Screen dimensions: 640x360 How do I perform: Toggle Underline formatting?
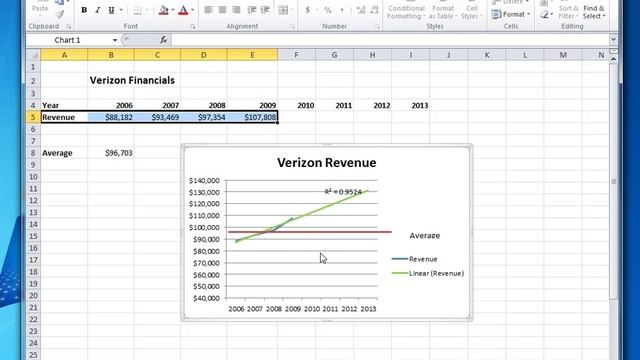point(111,10)
